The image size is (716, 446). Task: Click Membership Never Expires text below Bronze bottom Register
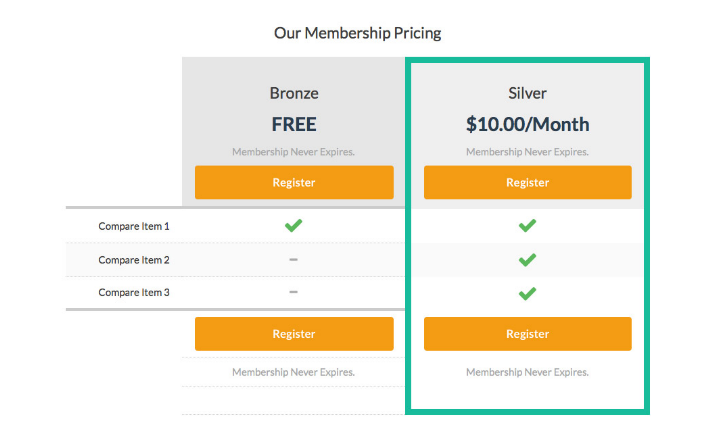tap(293, 372)
